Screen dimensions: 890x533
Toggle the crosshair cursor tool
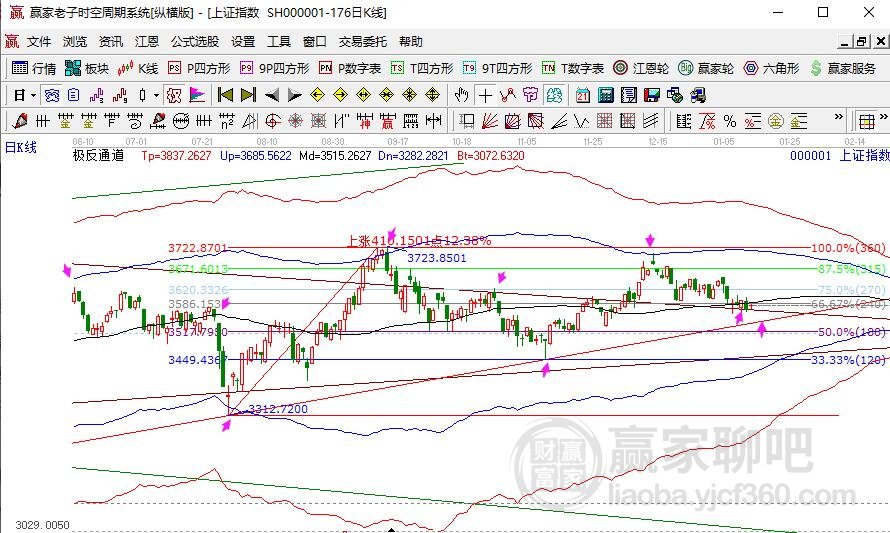(485, 95)
